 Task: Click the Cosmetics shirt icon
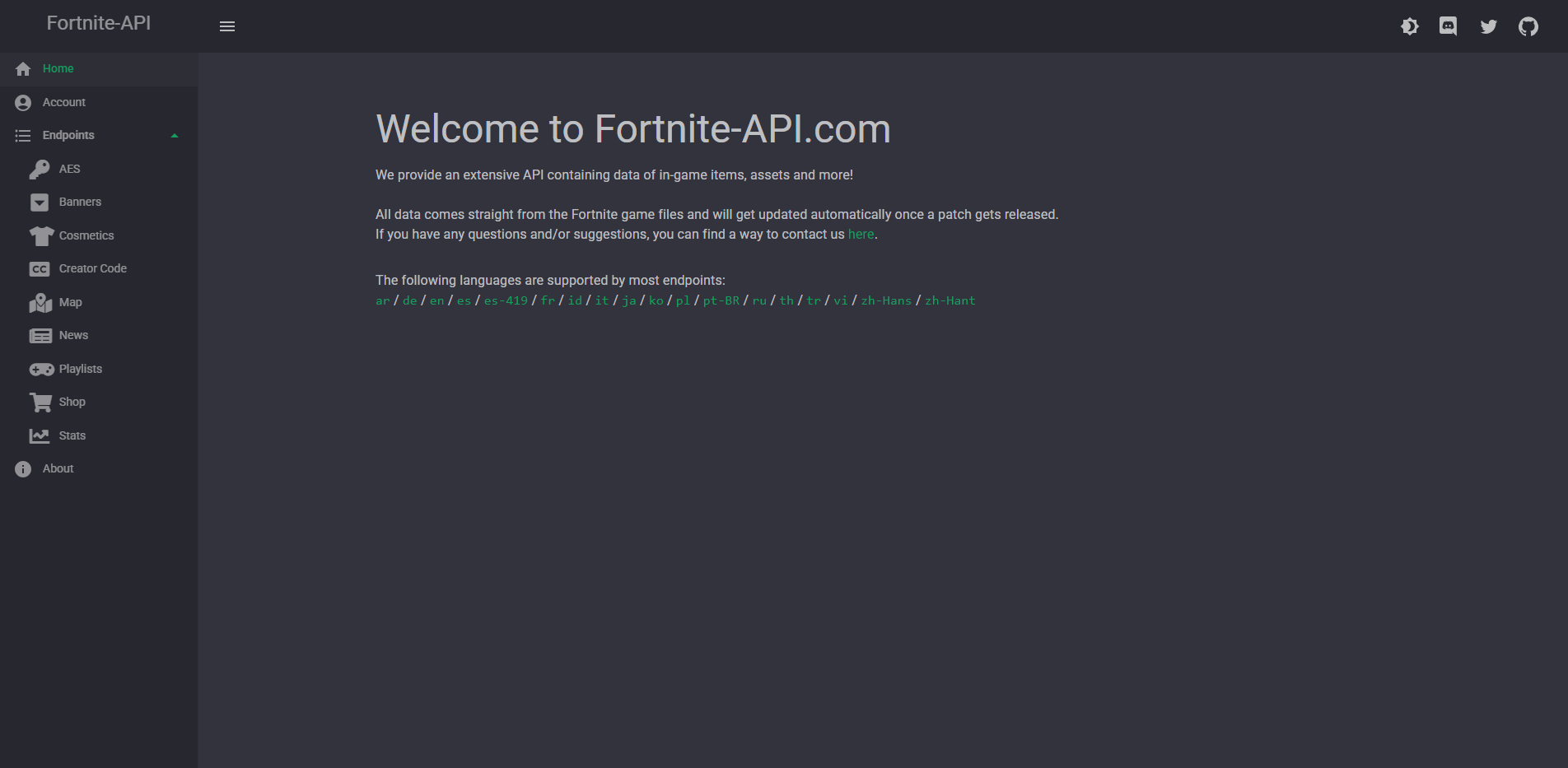pyautogui.click(x=40, y=235)
